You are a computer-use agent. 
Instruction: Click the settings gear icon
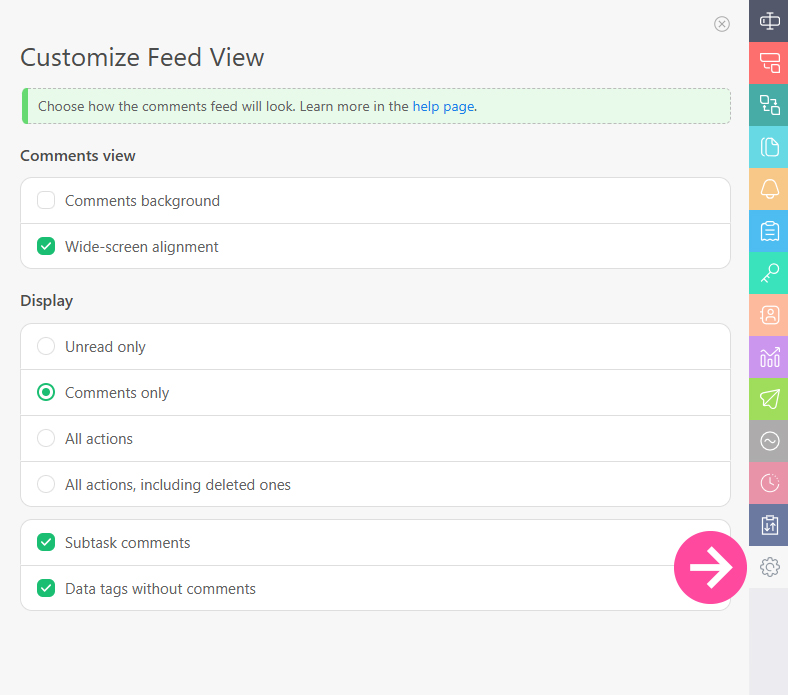pos(769,567)
